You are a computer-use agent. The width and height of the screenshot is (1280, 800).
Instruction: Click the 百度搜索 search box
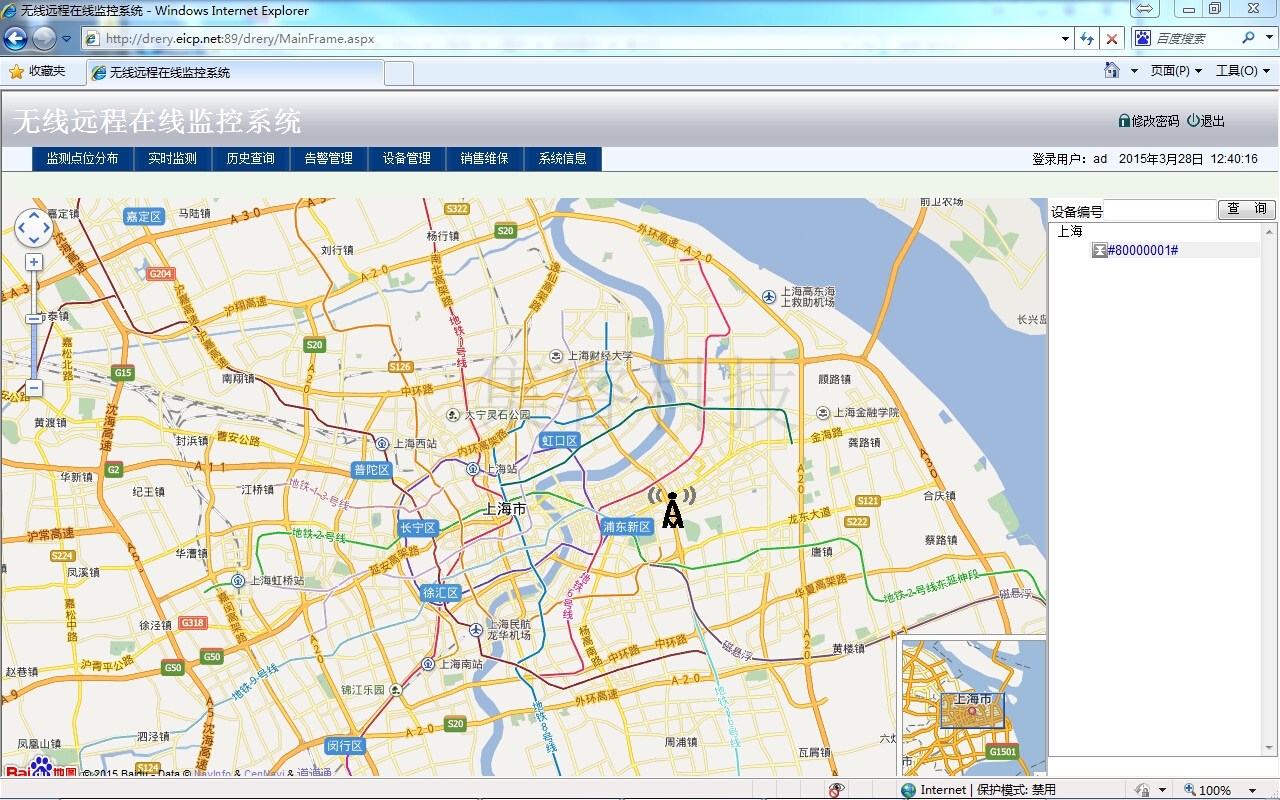tap(1195, 38)
